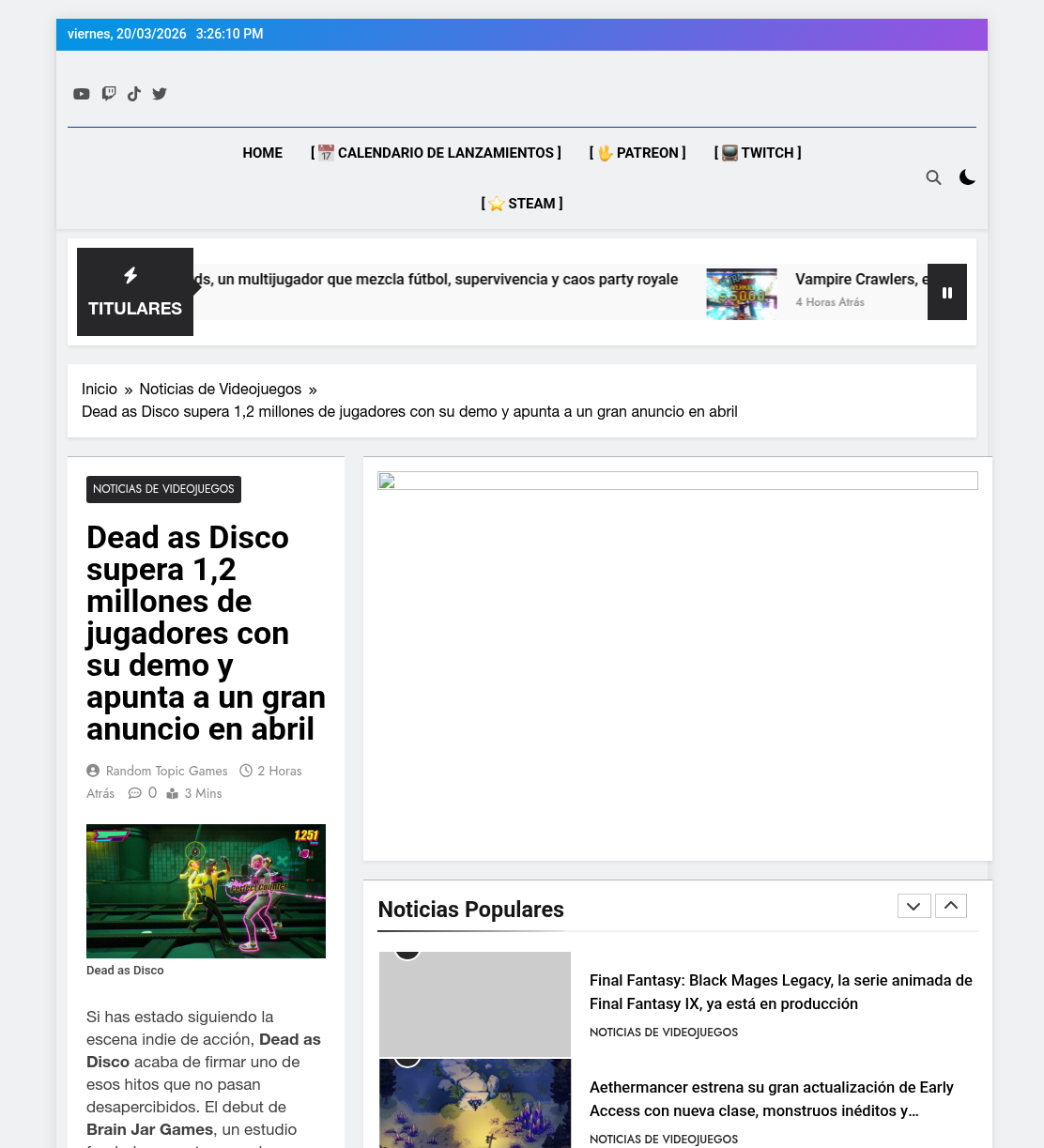
Task: Click the author avatar icon
Action: pyautogui.click(x=93, y=771)
